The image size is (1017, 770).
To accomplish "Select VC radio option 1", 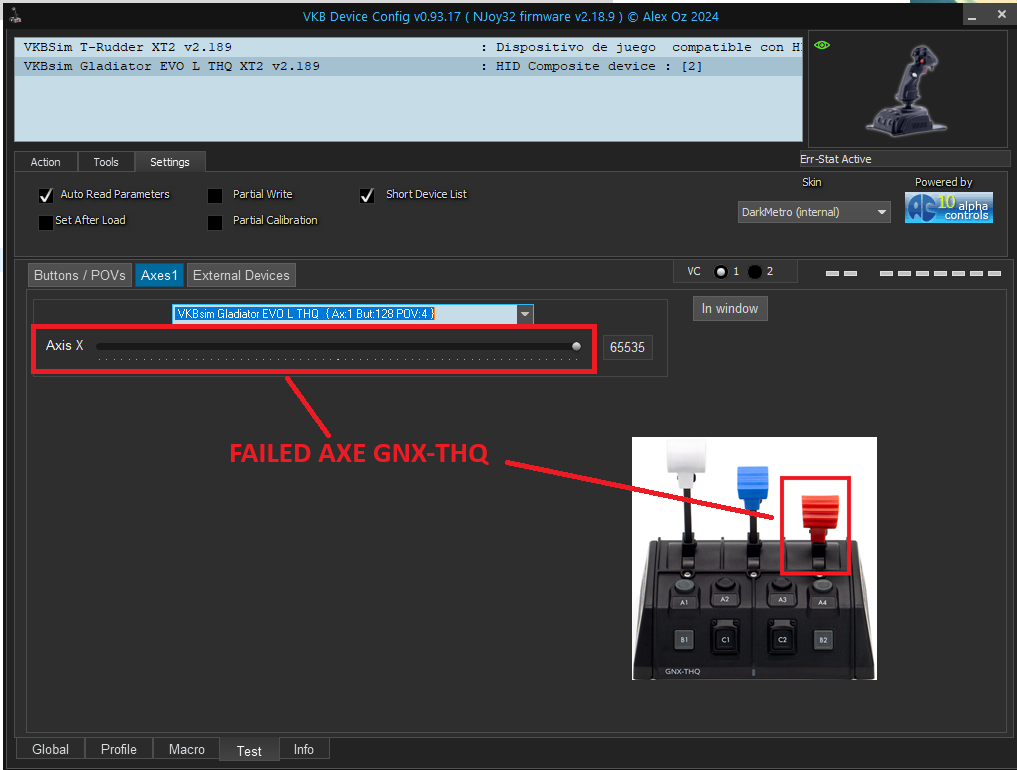I will coord(720,272).
